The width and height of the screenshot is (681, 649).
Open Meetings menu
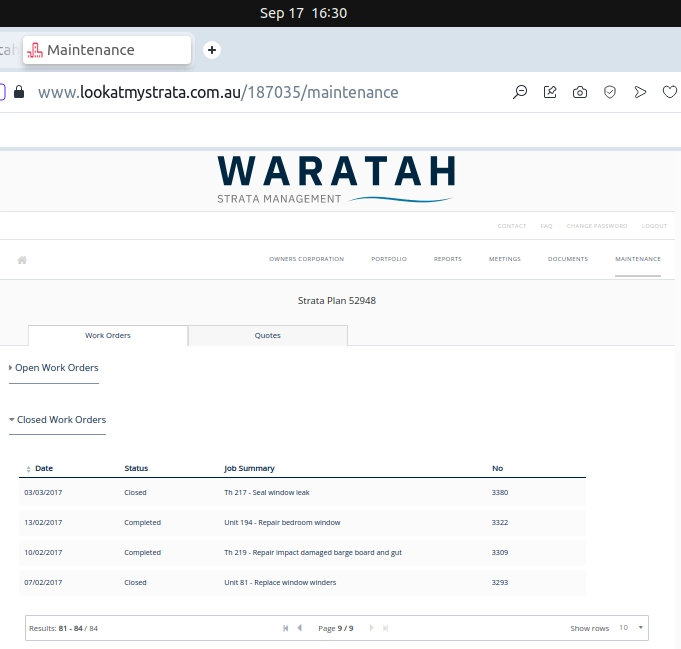coord(505,259)
